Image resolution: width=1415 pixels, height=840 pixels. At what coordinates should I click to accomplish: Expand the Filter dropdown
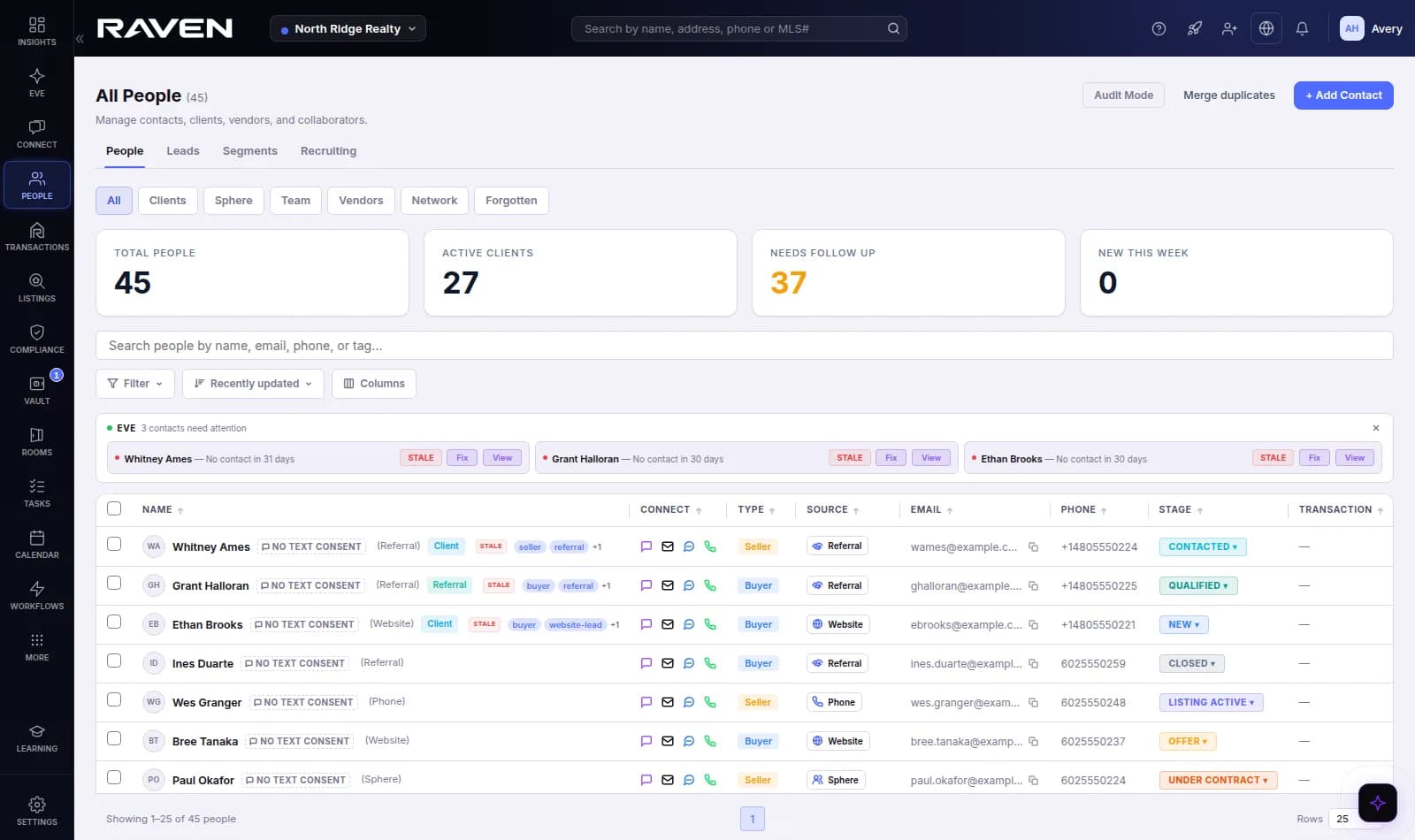[135, 384]
